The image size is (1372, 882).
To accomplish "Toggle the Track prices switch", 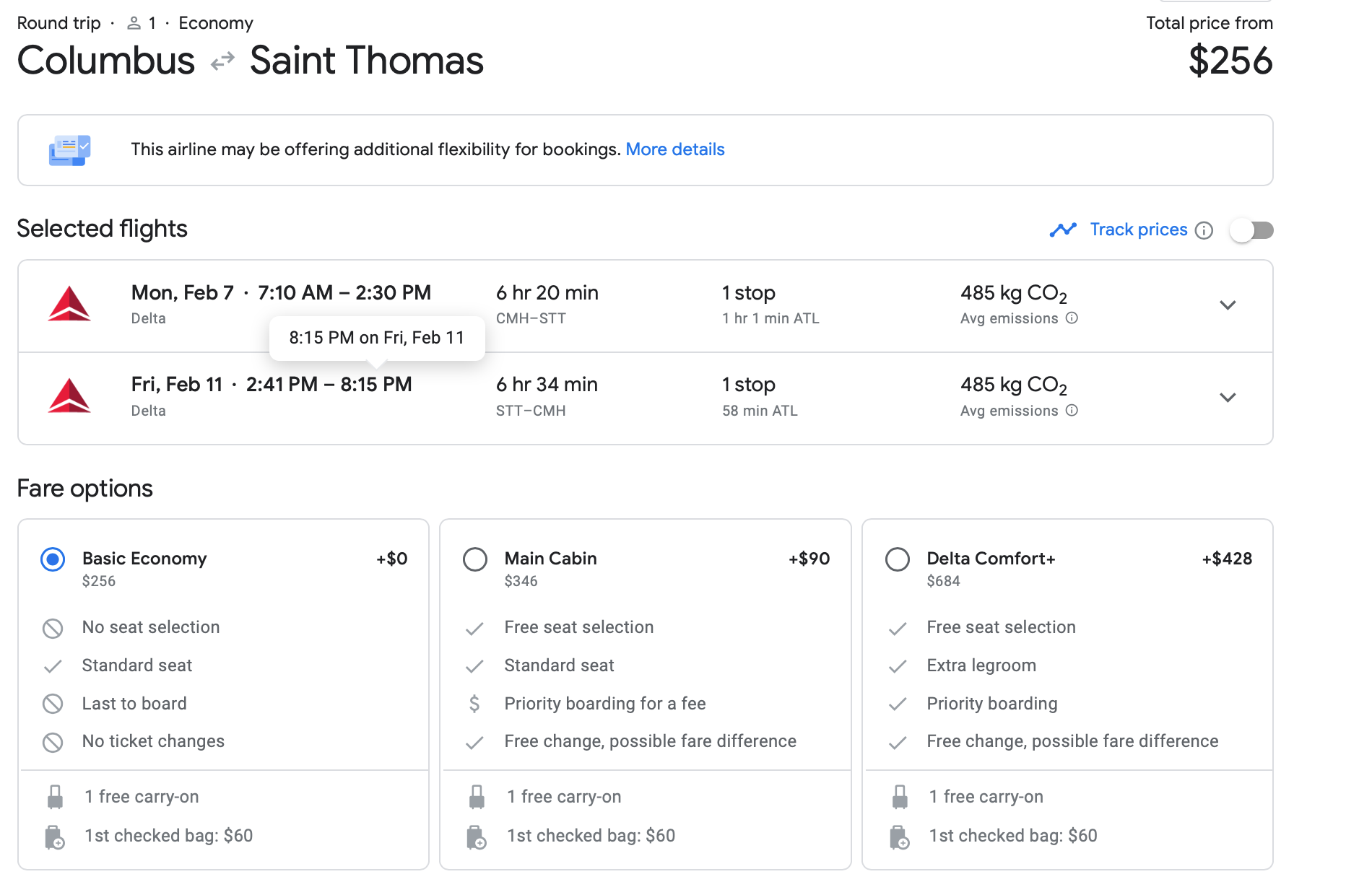I will pos(1251,230).
